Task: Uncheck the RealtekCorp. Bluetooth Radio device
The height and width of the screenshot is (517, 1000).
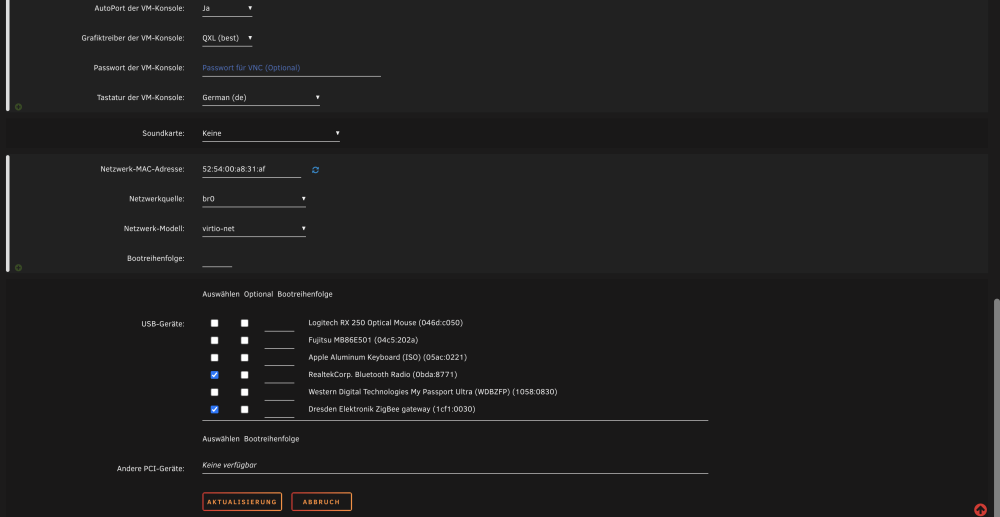Action: coord(214,375)
